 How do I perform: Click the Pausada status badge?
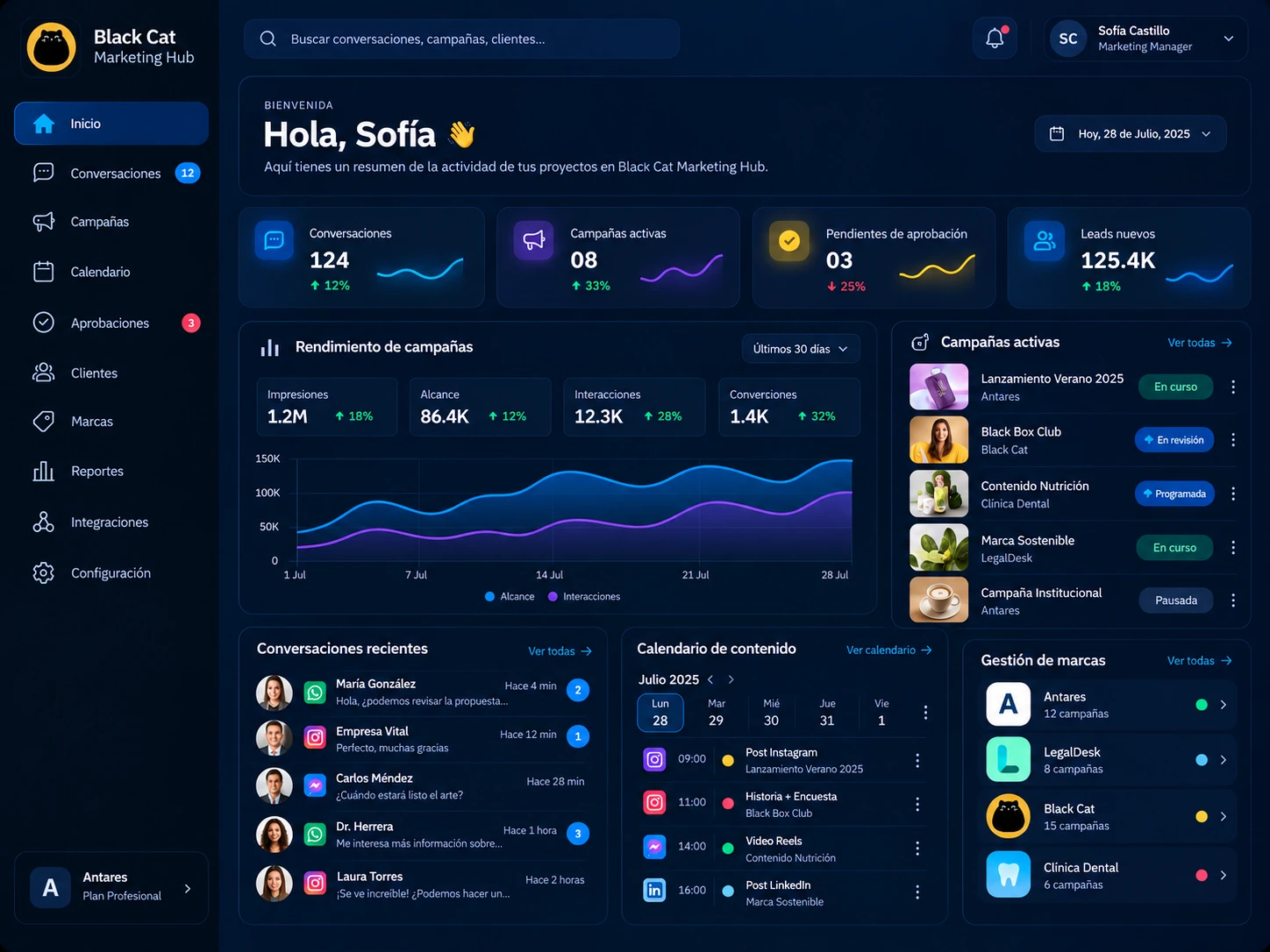click(1176, 600)
